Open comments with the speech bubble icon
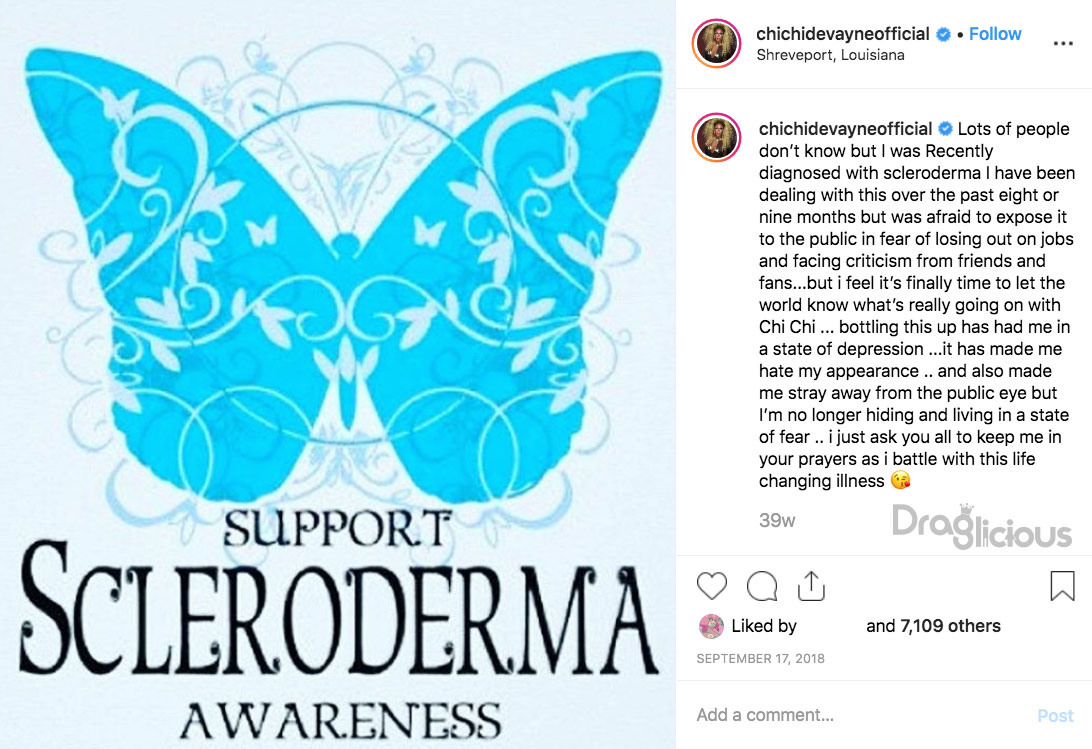This screenshot has height=749, width=1092. pyautogui.click(x=762, y=586)
